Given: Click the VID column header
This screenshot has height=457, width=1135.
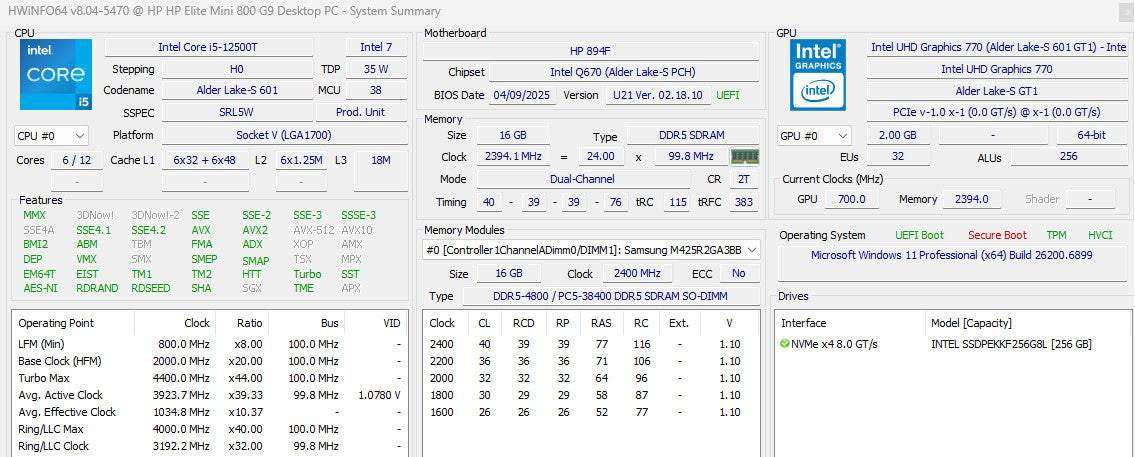Looking at the screenshot, I should pyautogui.click(x=376, y=323).
